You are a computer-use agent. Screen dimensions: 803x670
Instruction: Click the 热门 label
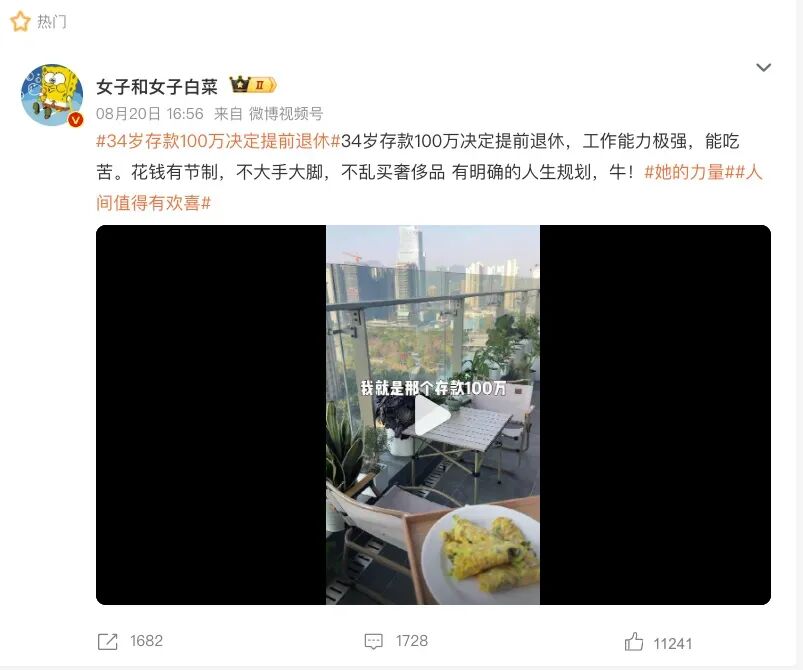click(52, 22)
